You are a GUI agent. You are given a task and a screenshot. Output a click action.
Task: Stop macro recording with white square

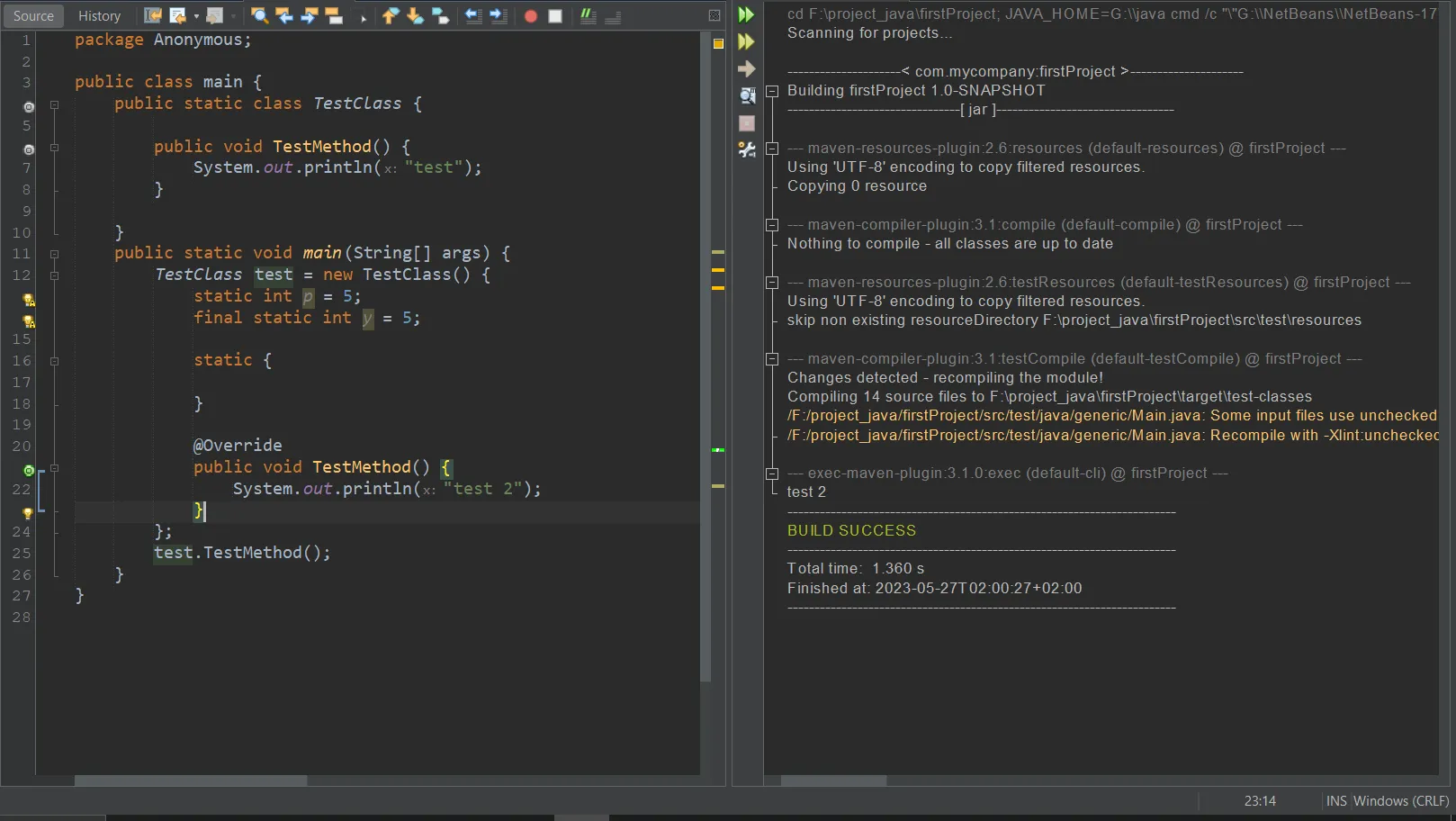pos(555,16)
